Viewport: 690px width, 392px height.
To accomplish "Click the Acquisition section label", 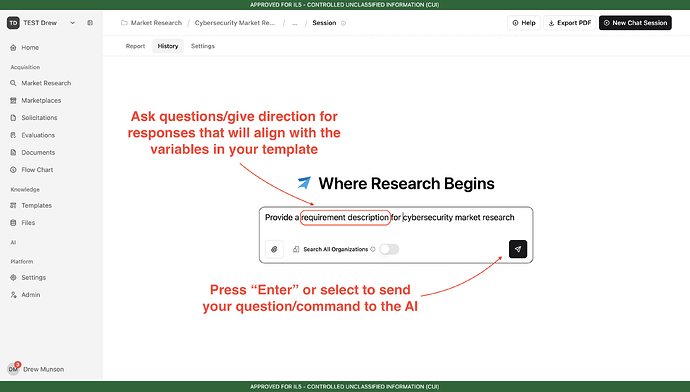I will 25,67.
